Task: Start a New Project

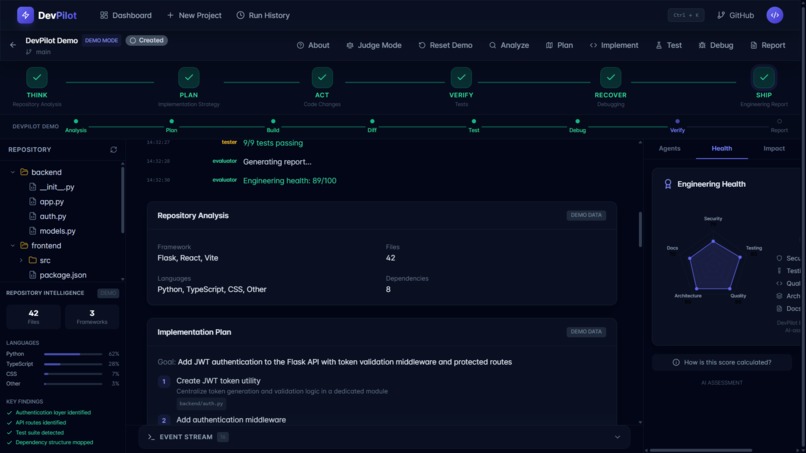Action: 194,15
